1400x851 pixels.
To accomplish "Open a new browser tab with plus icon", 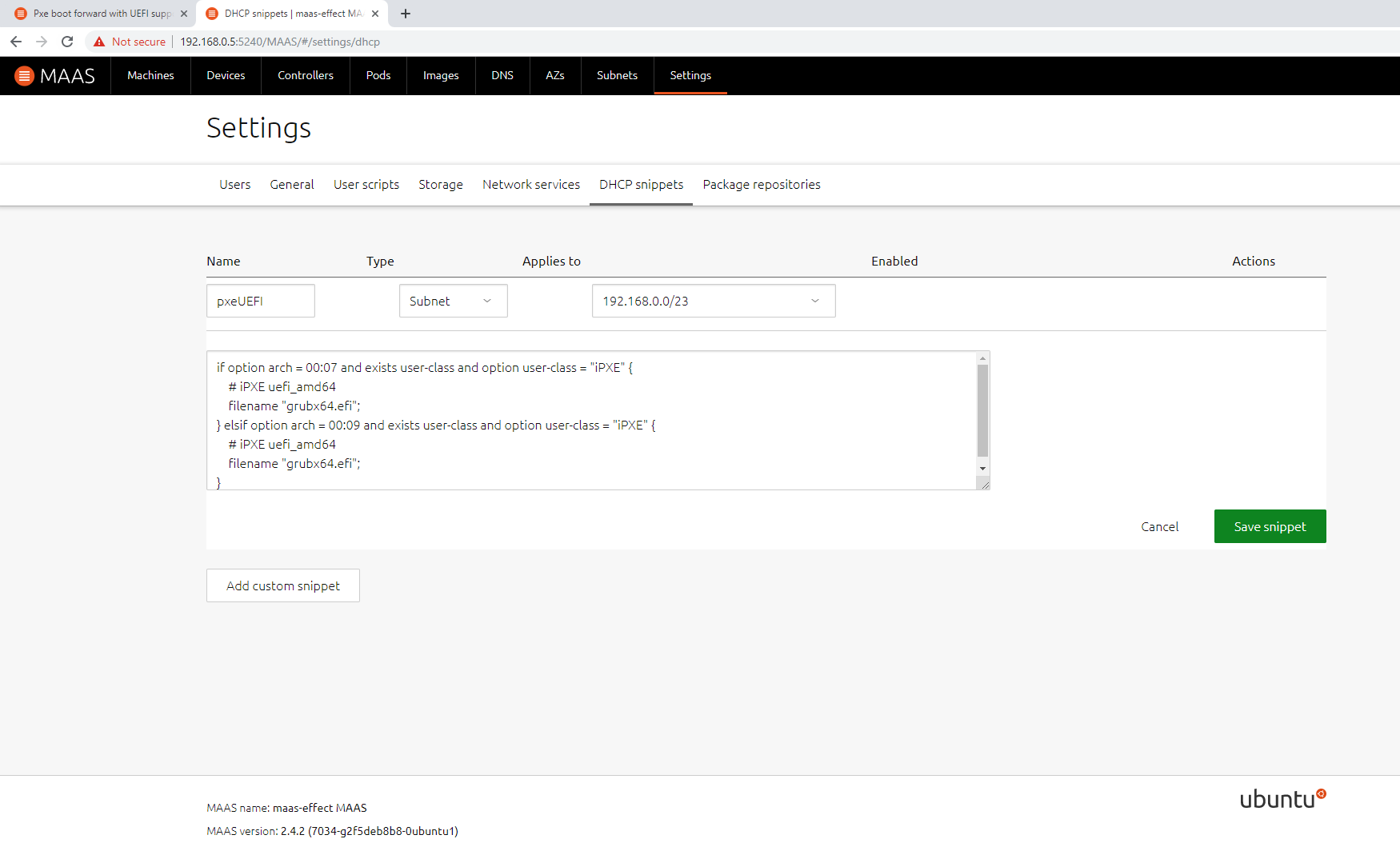I will click(x=406, y=14).
